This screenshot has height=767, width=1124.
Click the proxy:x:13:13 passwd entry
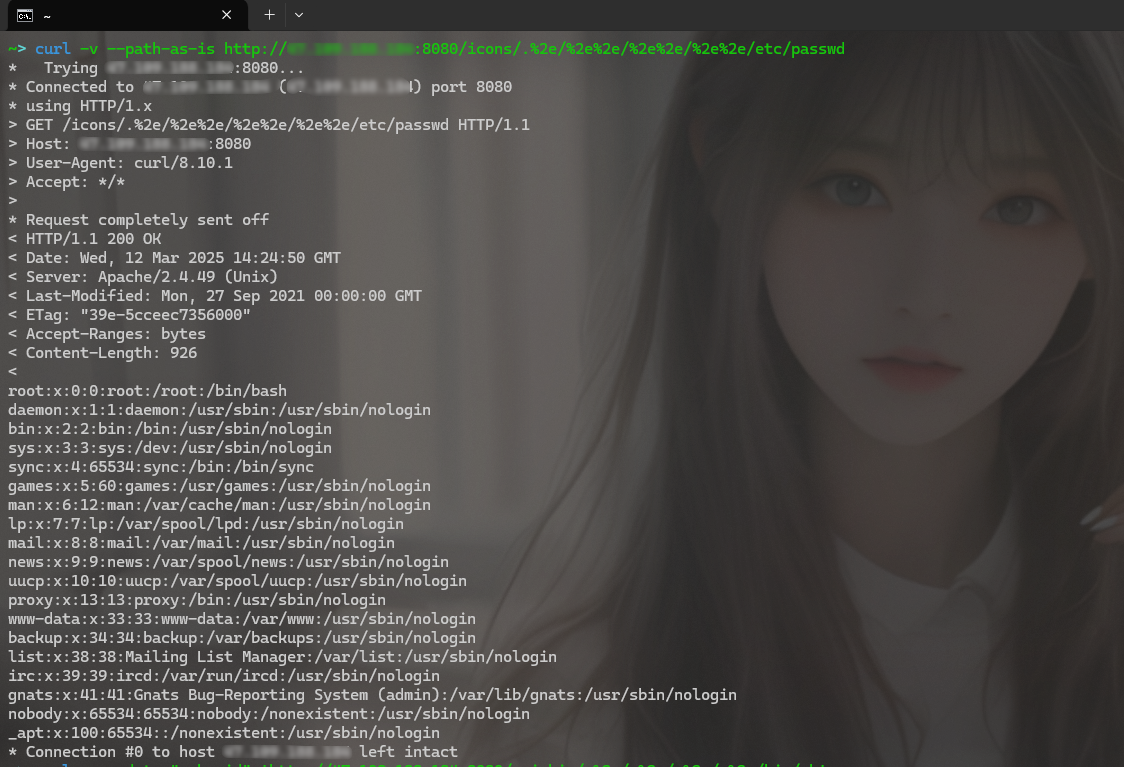tap(197, 600)
